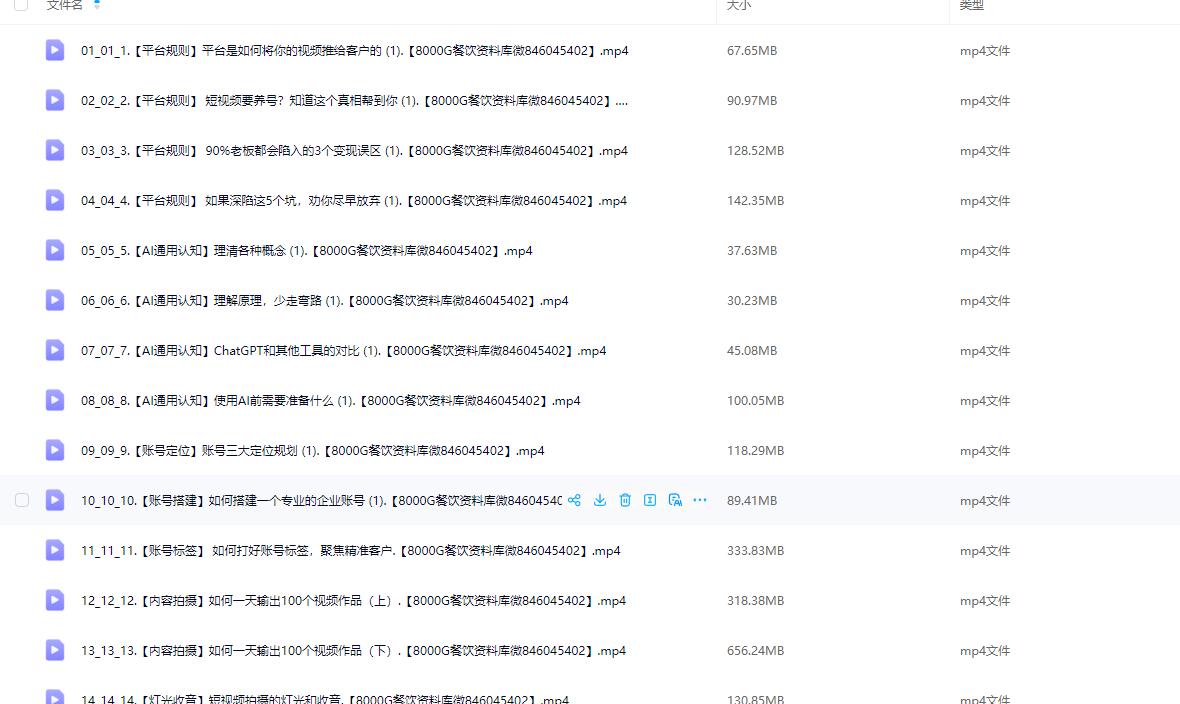Image resolution: width=1180 pixels, height=704 pixels.
Task: Tick the checkbox for 10_10_10 账号搭建 row
Action: (22, 500)
